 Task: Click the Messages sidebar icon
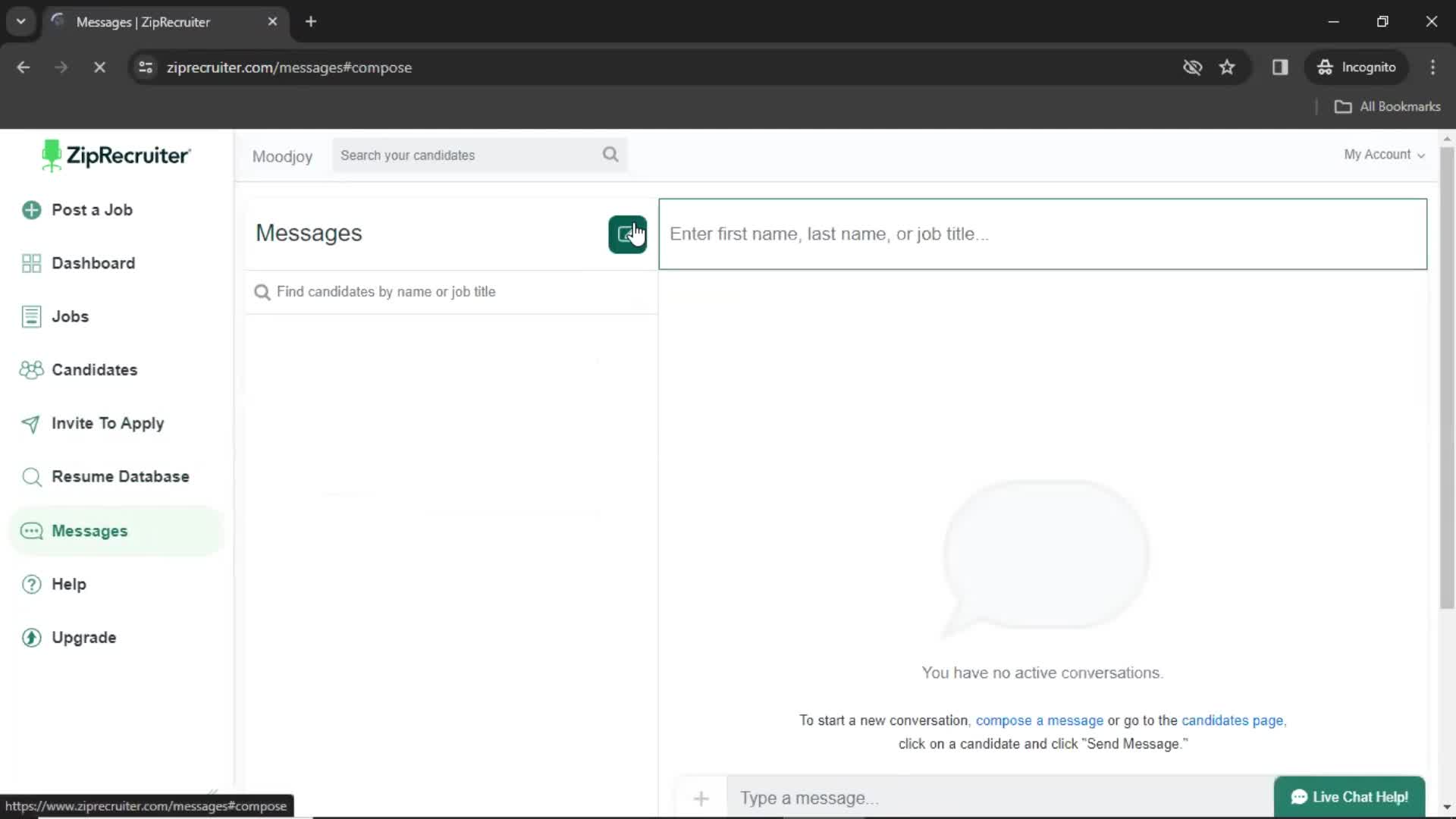pyautogui.click(x=31, y=530)
